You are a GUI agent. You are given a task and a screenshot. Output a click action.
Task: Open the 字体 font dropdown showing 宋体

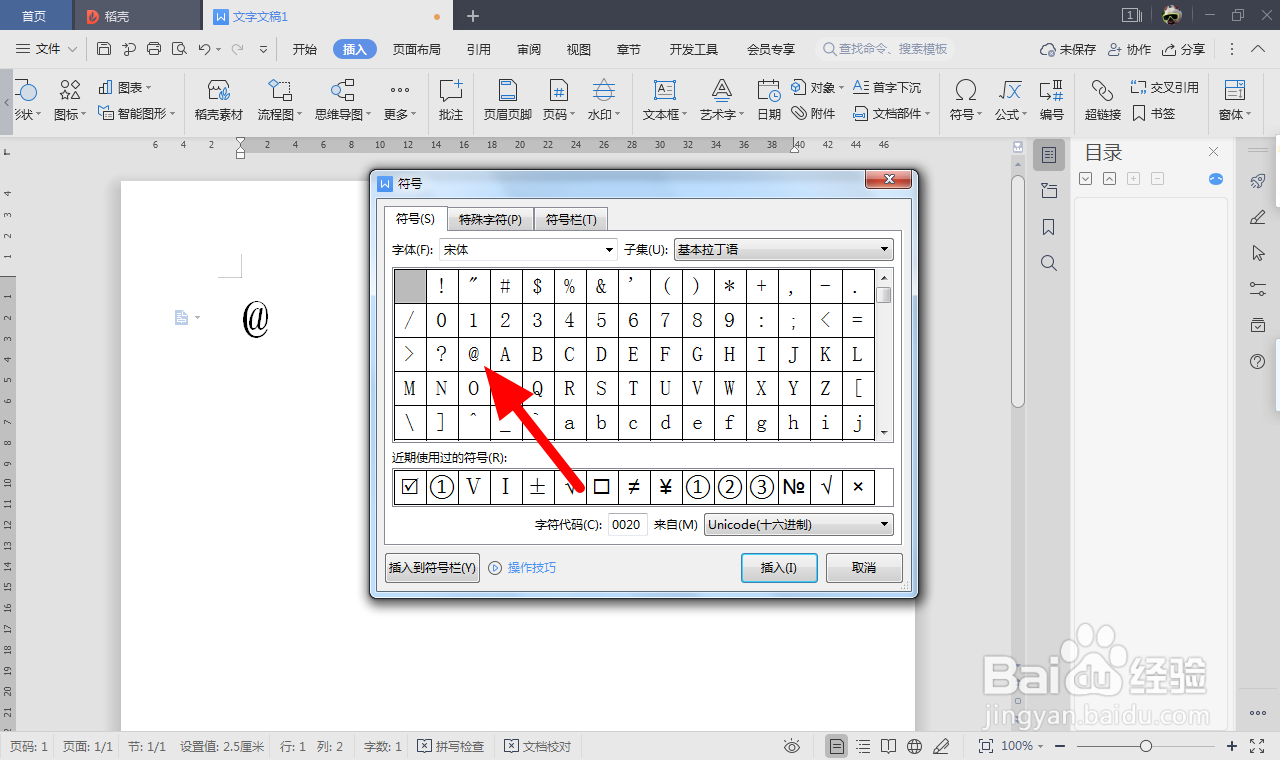pos(528,249)
